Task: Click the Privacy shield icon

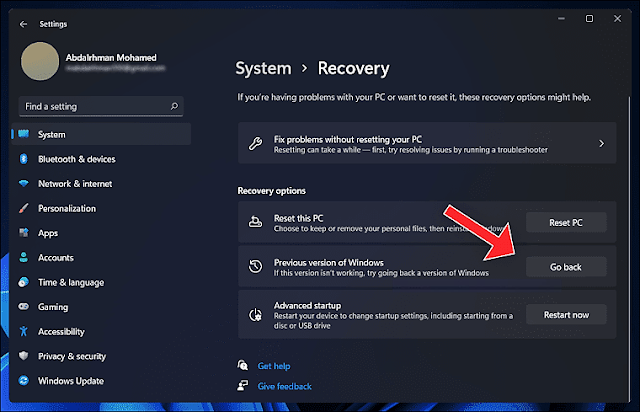Action: pos(24,356)
